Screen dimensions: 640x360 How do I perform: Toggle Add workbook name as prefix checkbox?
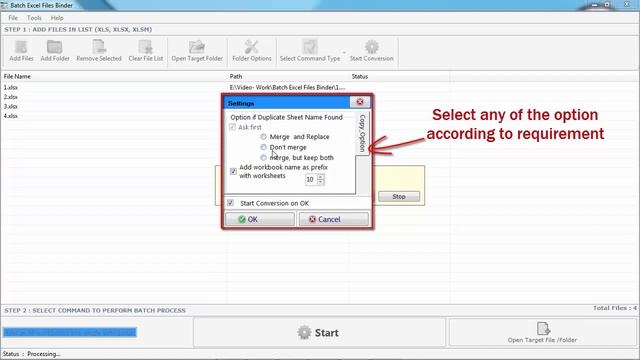pyautogui.click(x=233, y=171)
